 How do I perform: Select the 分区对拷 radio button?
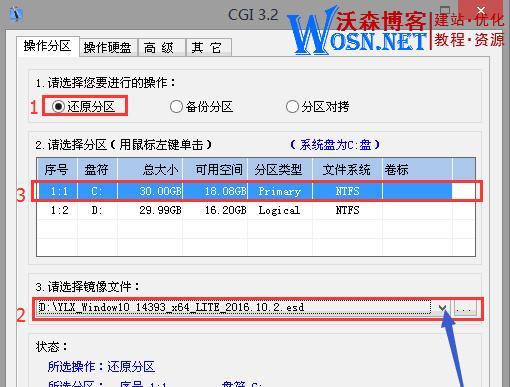[317, 107]
